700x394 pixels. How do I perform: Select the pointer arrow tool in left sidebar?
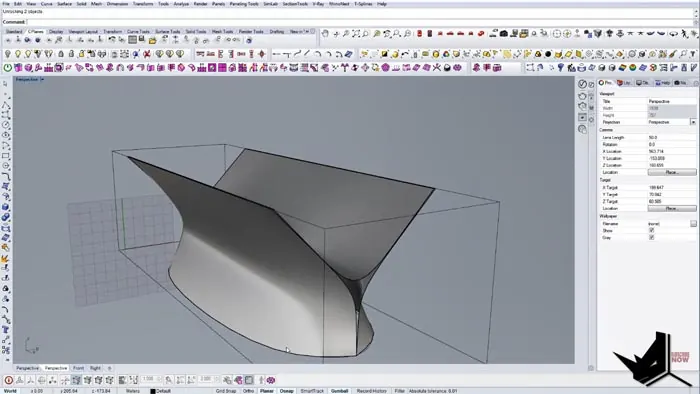5,84
